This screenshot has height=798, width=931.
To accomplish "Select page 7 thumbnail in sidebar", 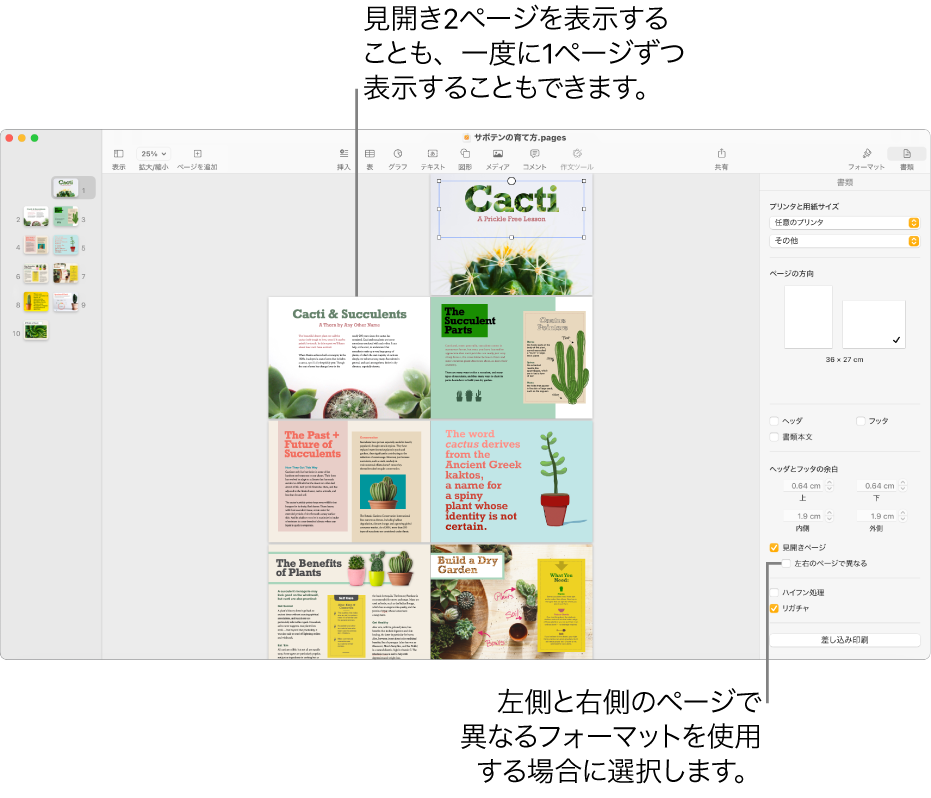I will [x=65, y=274].
